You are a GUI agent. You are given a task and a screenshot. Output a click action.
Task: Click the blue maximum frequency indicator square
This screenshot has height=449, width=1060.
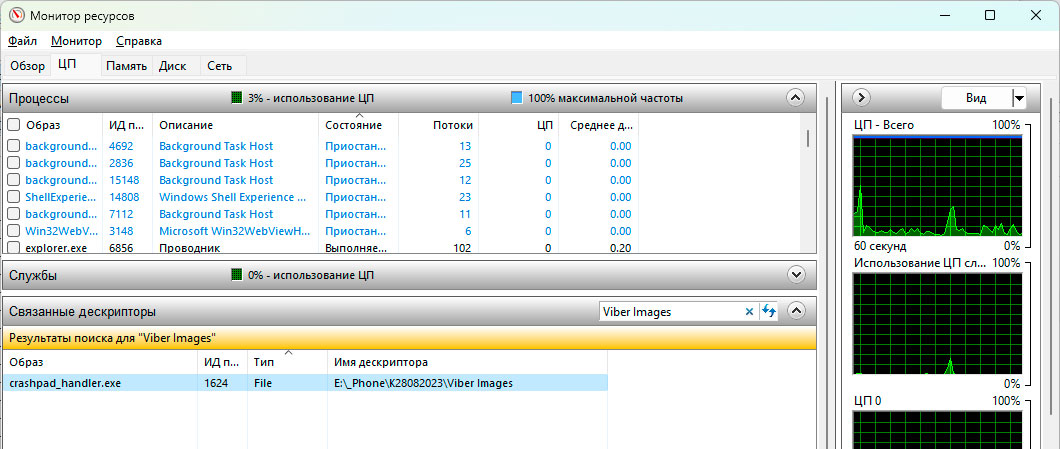coord(516,98)
